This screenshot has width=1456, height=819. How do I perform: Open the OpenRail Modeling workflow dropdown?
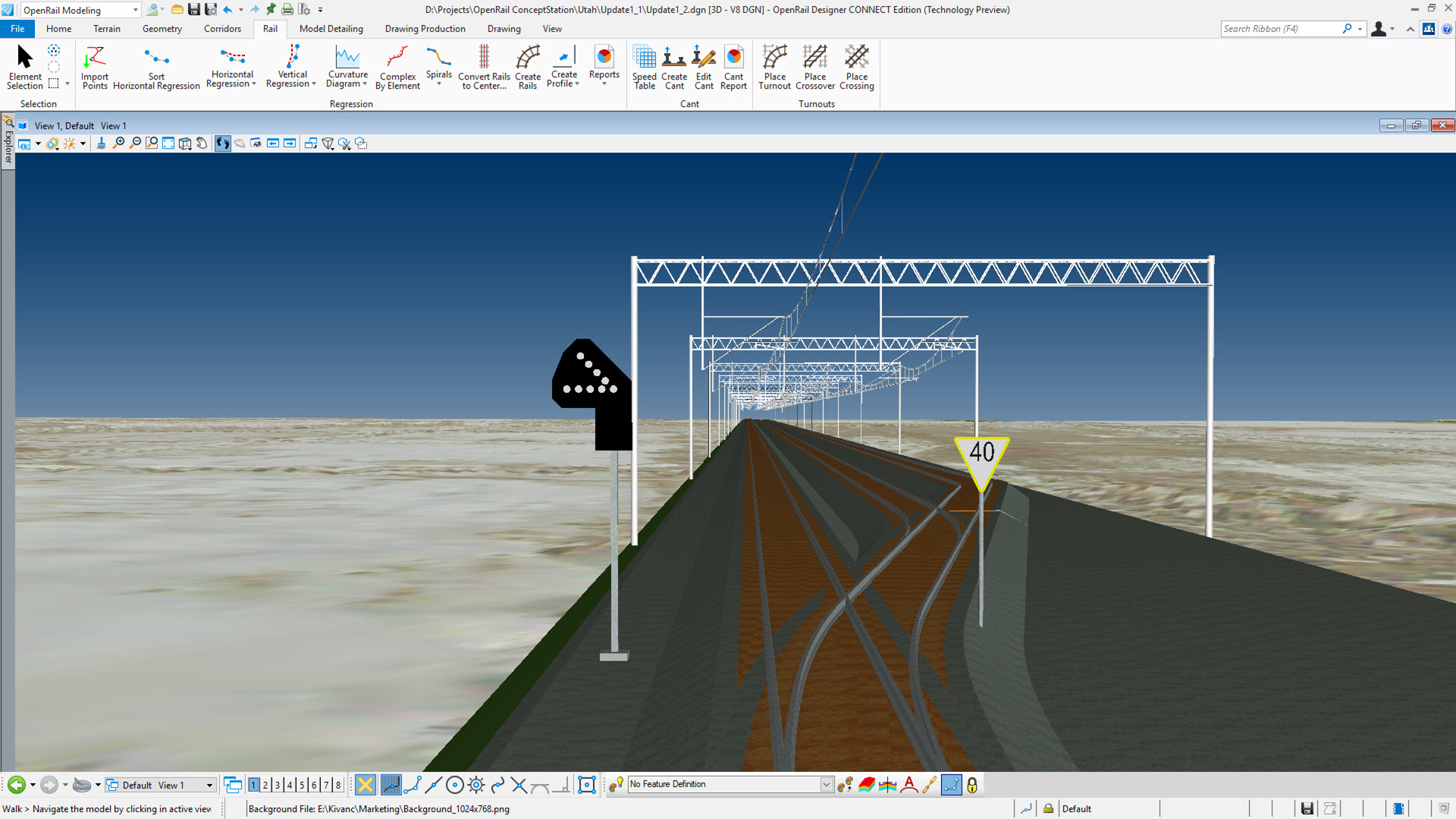pos(135,10)
